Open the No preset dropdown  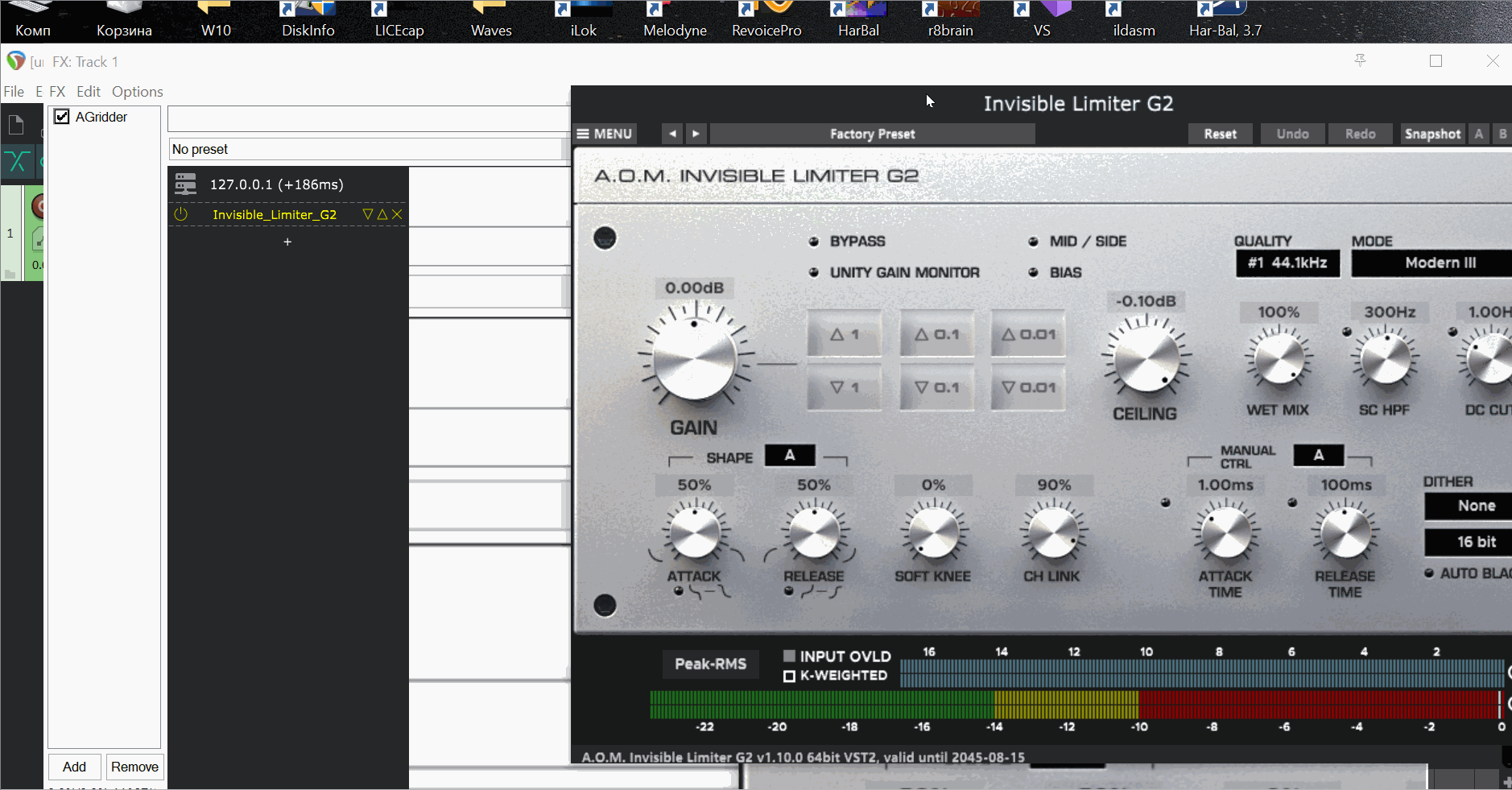pyautogui.click(x=370, y=149)
